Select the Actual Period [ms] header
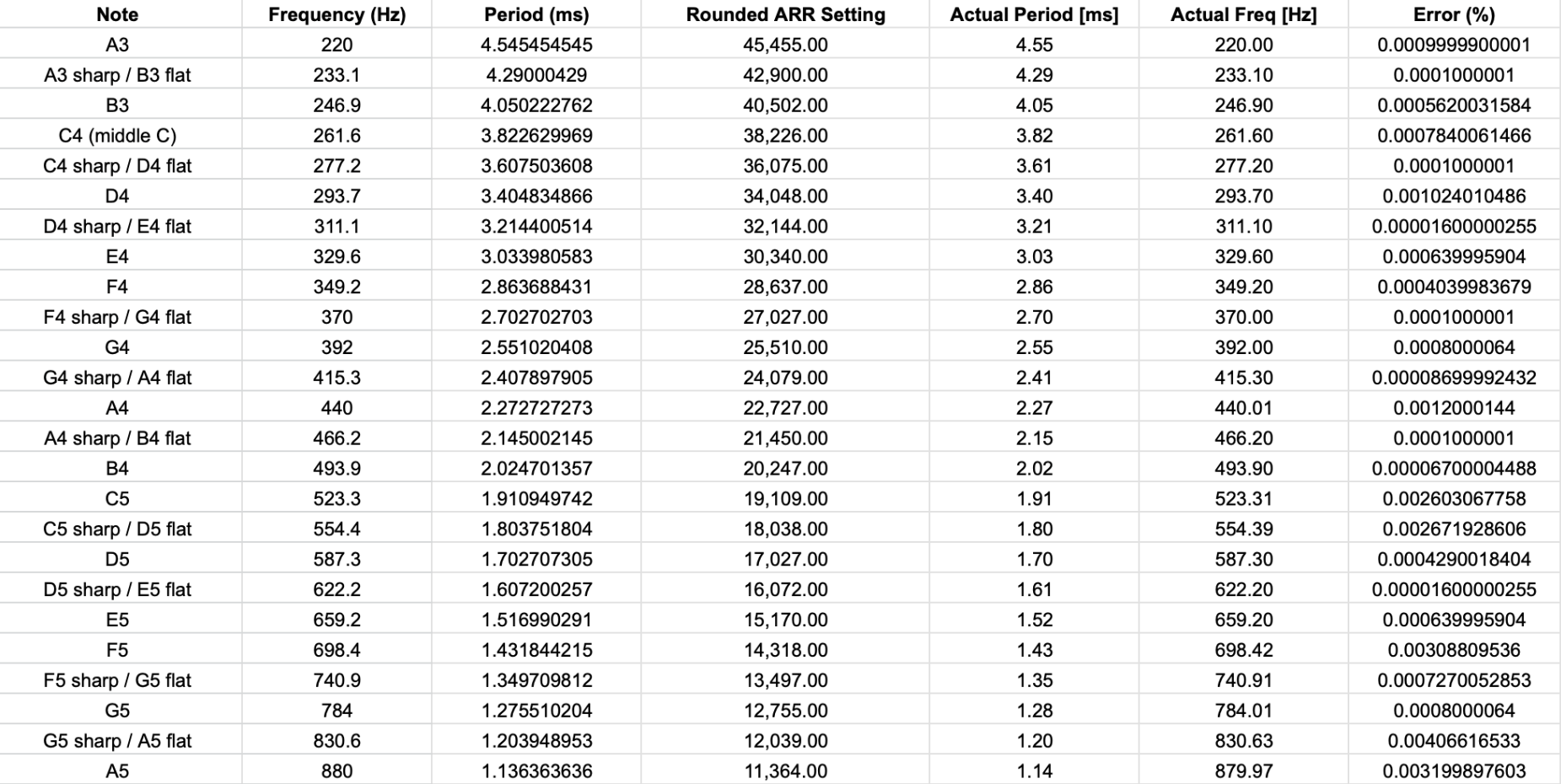This screenshot has height=784, width=1561. coord(1034,14)
